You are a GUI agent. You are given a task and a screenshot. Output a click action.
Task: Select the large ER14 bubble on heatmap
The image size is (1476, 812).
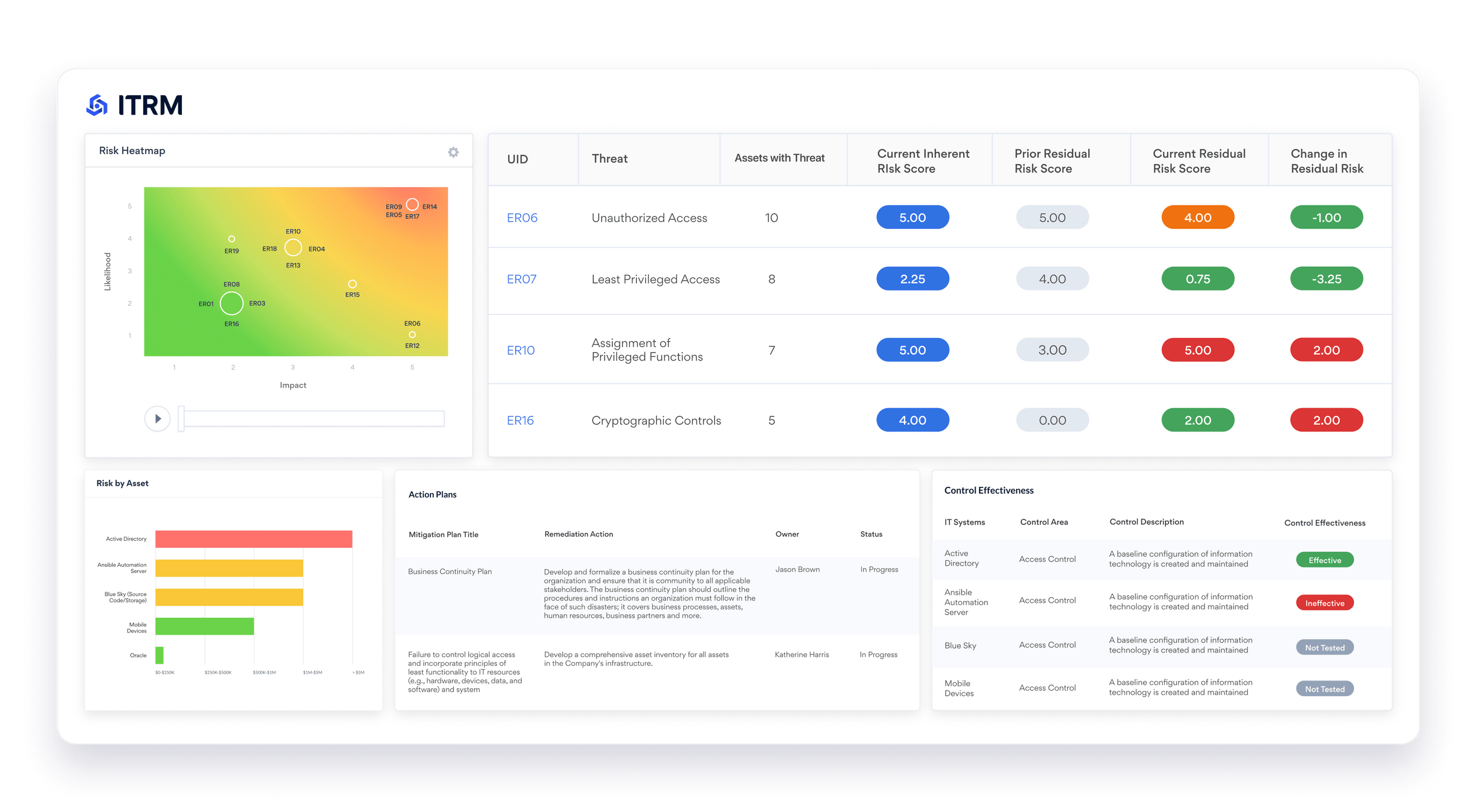pyautogui.click(x=412, y=205)
